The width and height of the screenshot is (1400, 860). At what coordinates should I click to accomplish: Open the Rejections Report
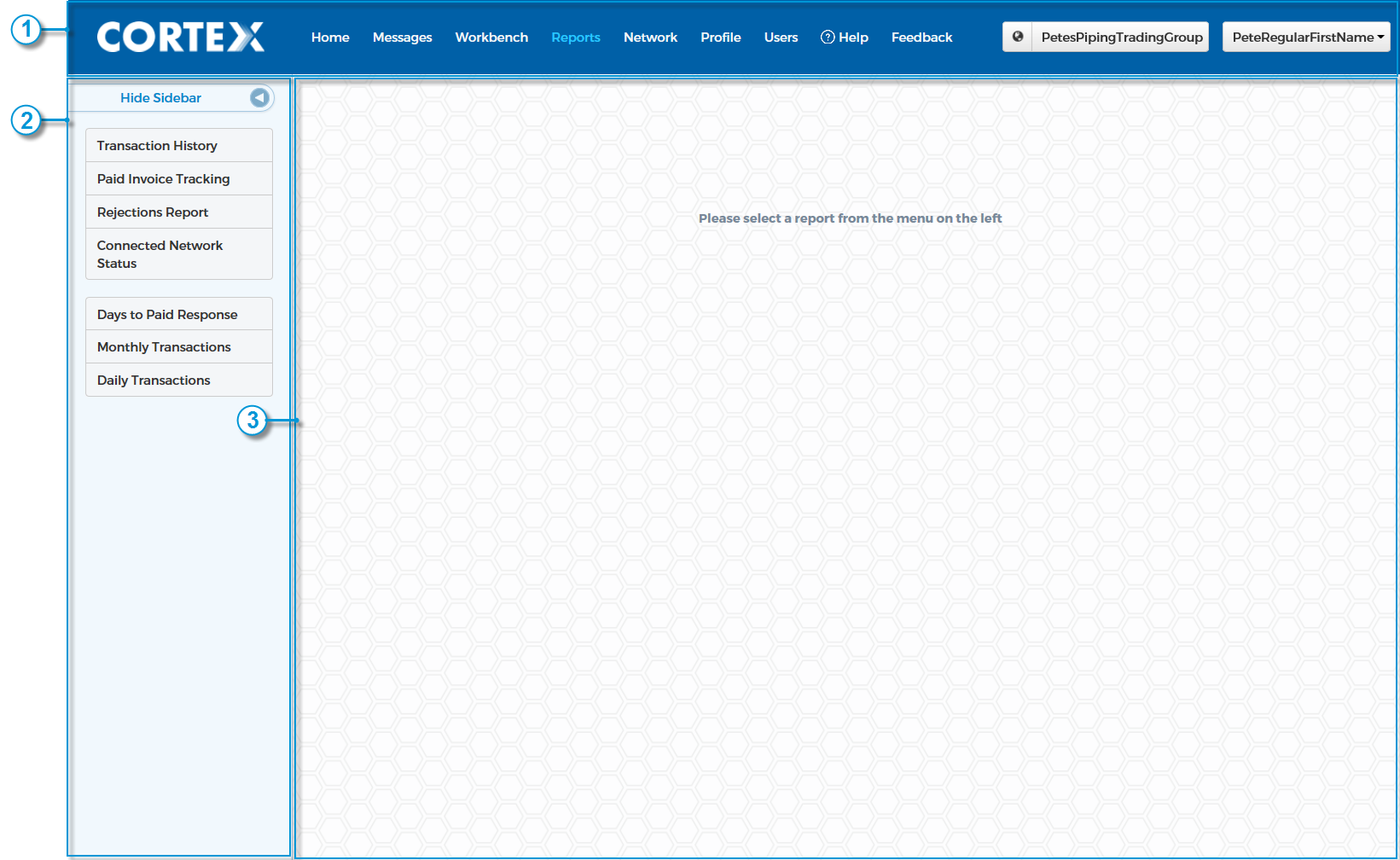point(179,212)
